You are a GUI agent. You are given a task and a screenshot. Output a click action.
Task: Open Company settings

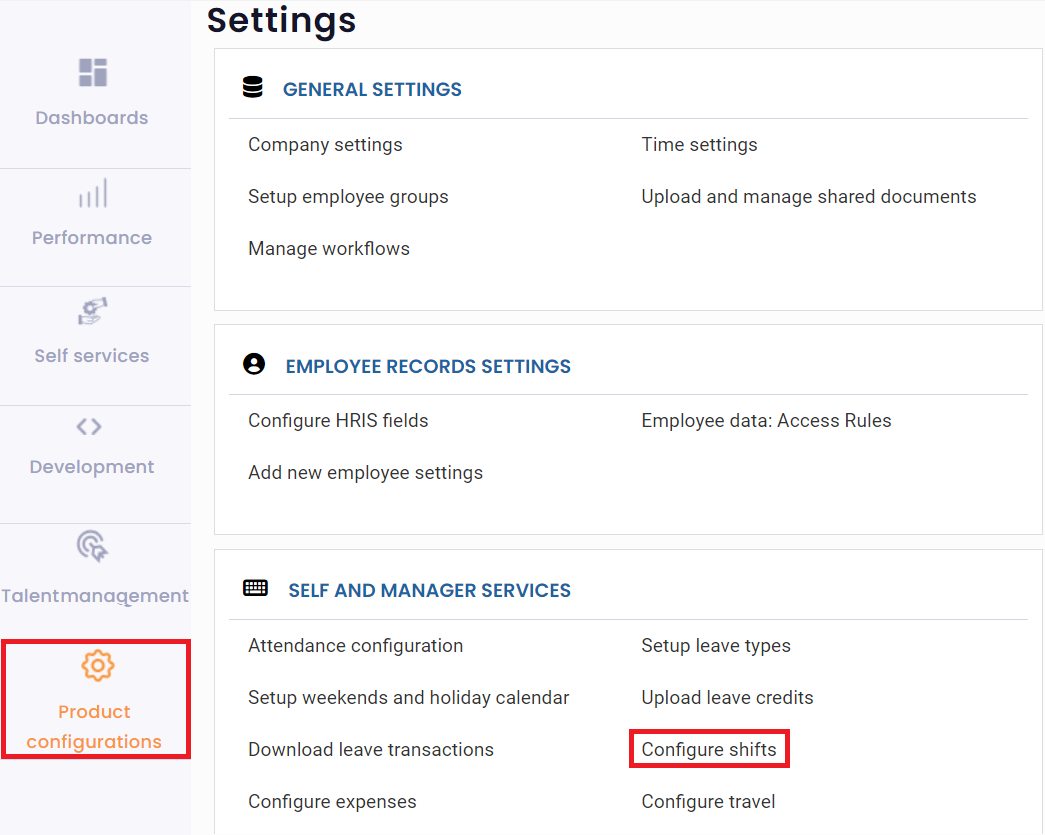(x=325, y=144)
